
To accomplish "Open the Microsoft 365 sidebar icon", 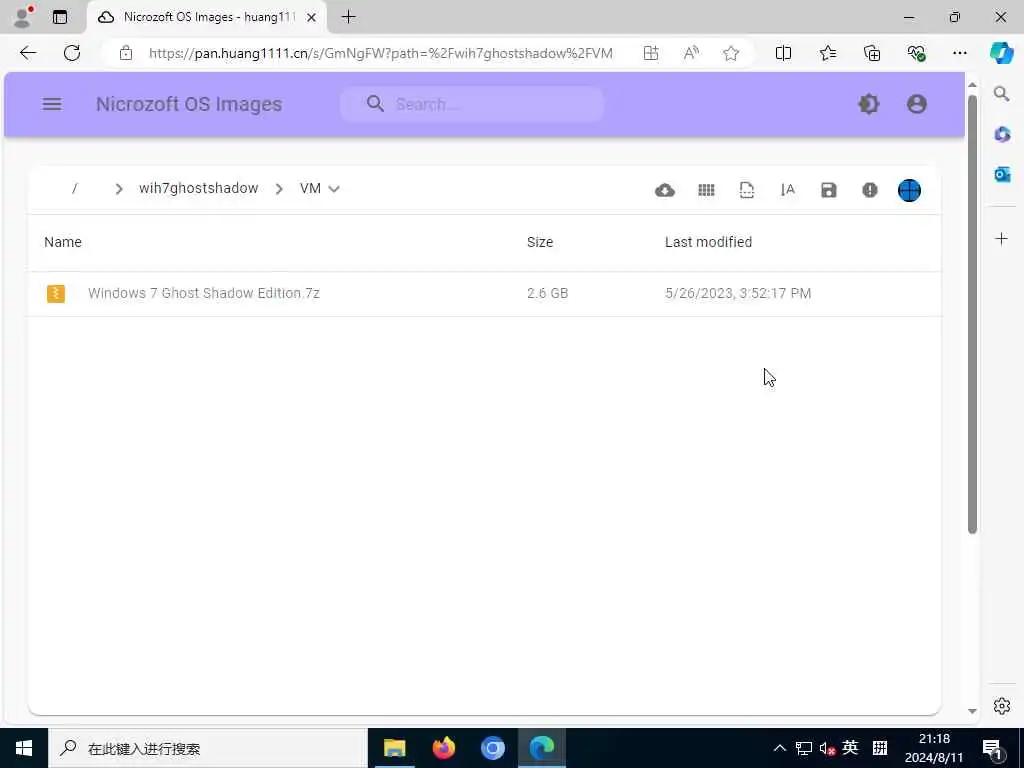I will click(1002, 134).
